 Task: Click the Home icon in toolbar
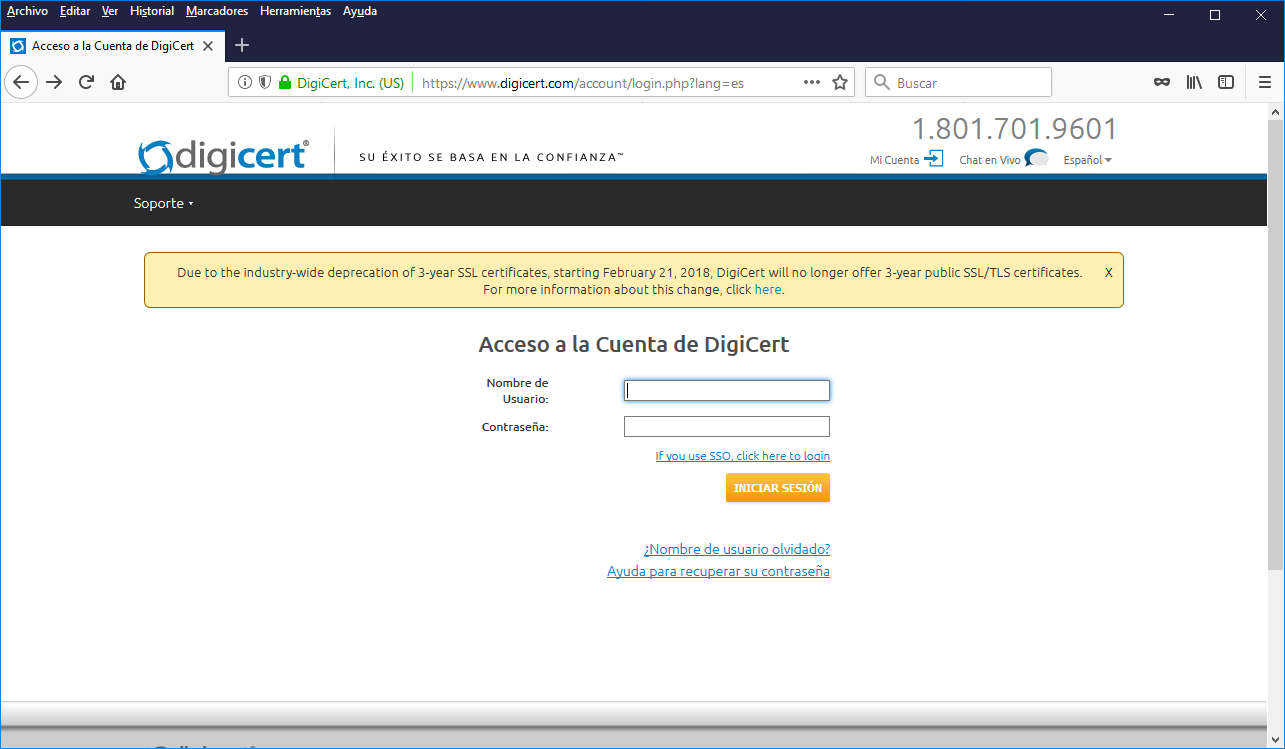click(x=118, y=83)
